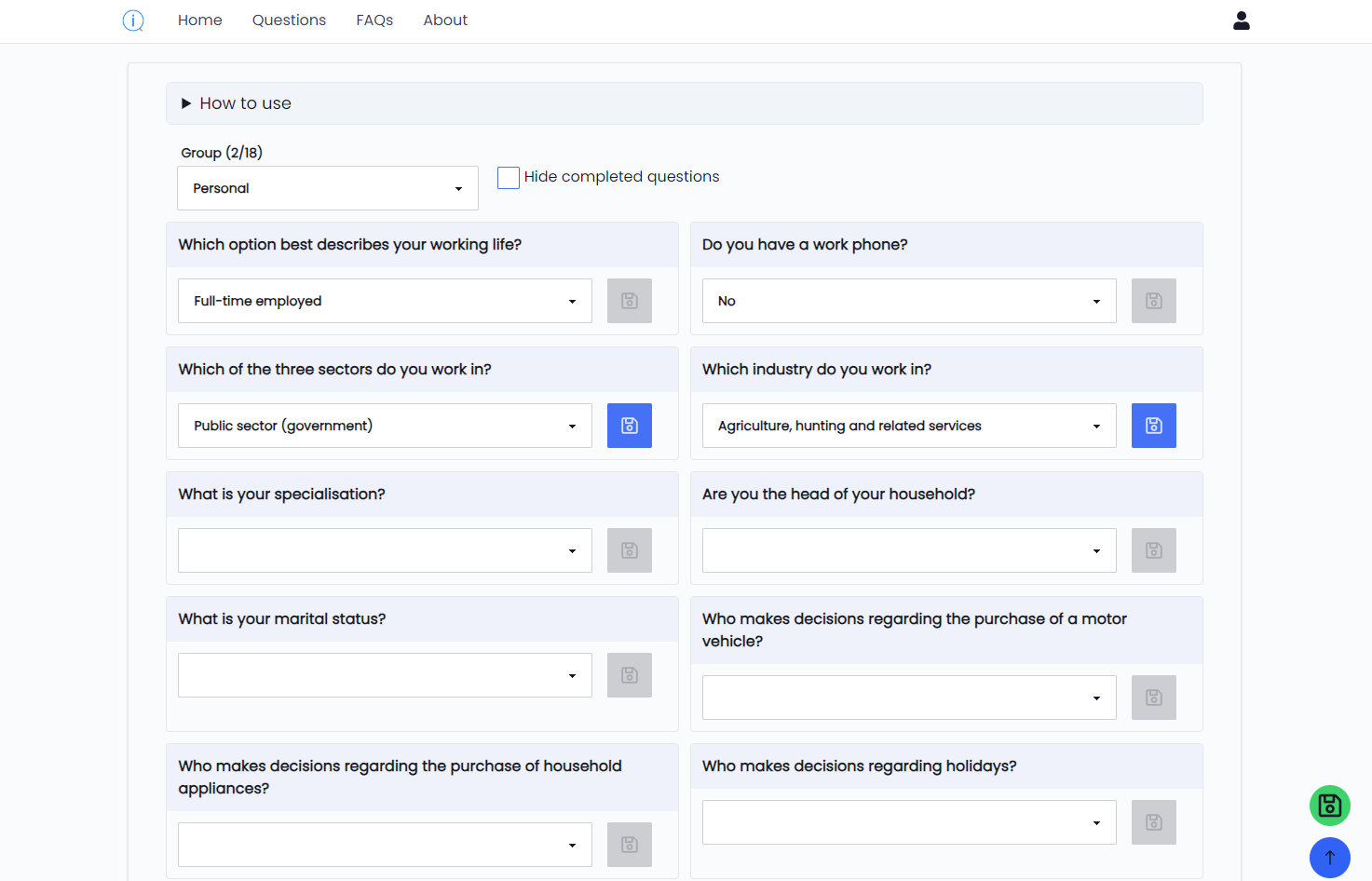The width and height of the screenshot is (1372, 881).
Task: Save the holidays decisions answer
Action: (1154, 822)
